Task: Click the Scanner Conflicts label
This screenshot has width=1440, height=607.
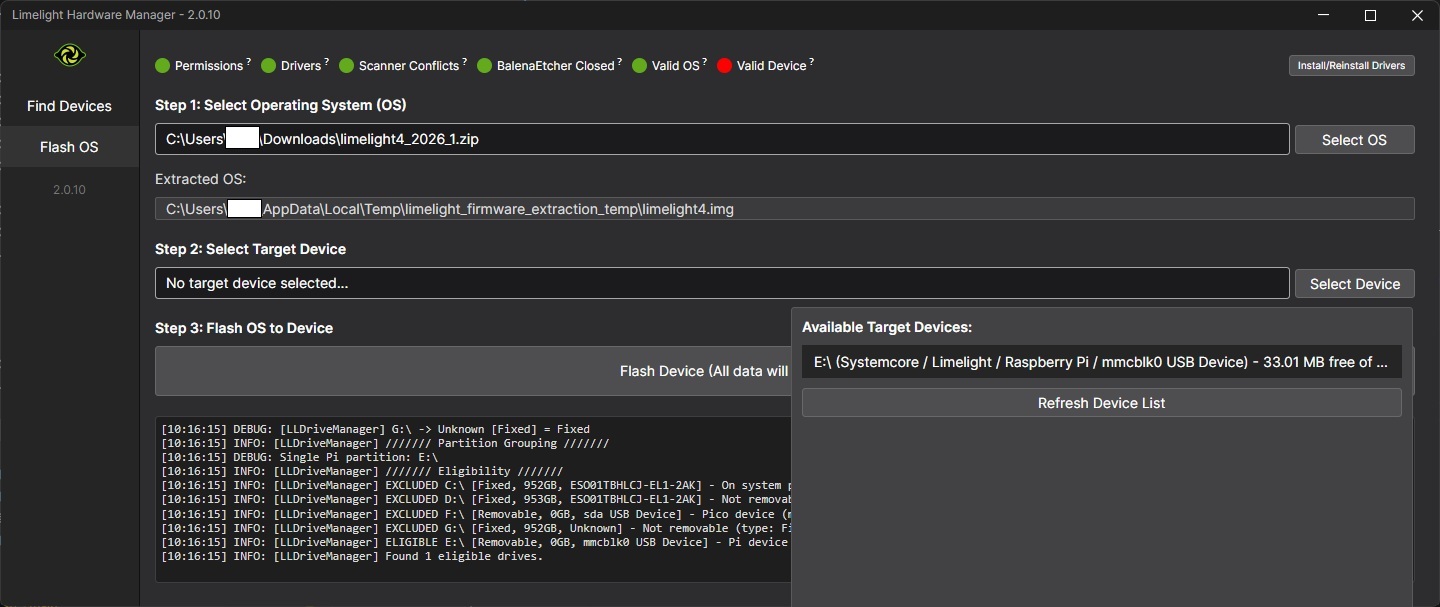Action: point(409,66)
